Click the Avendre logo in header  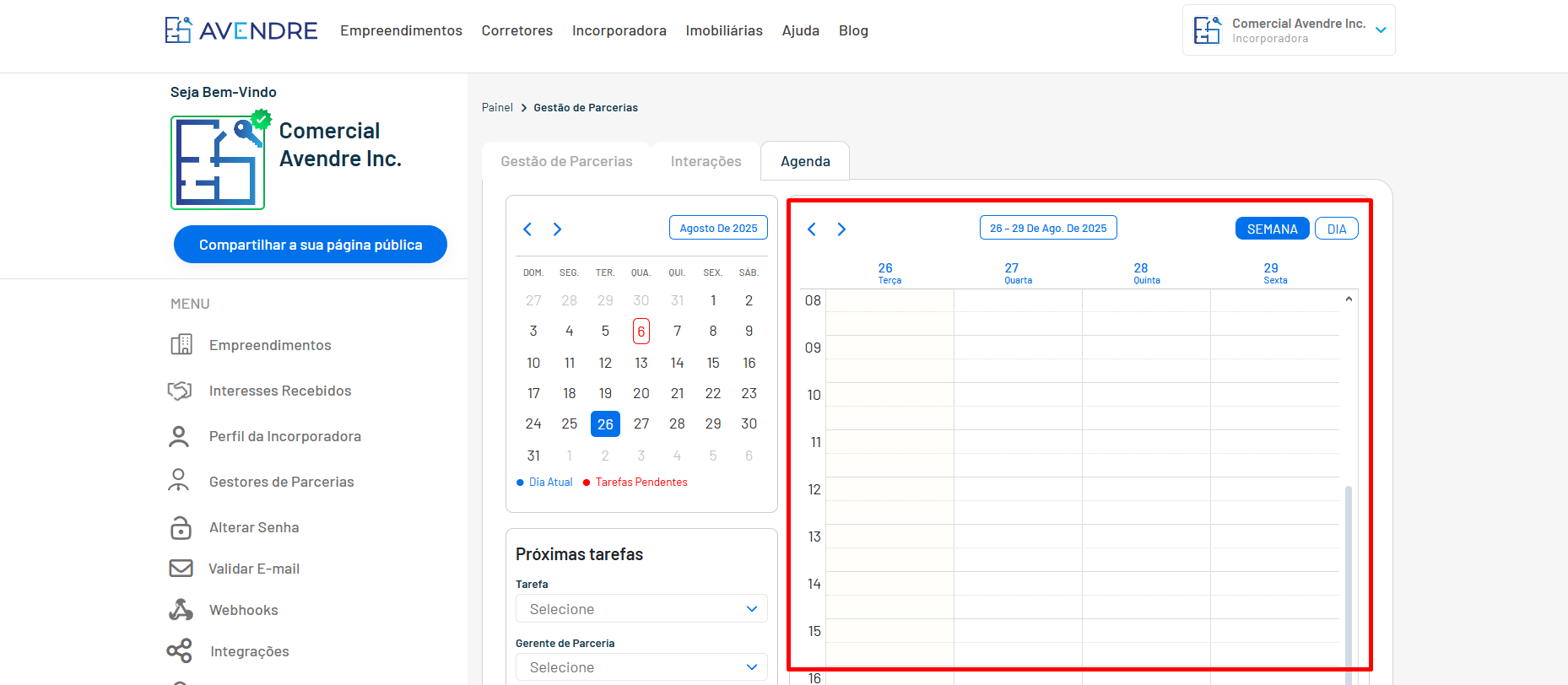click(241, 30)
